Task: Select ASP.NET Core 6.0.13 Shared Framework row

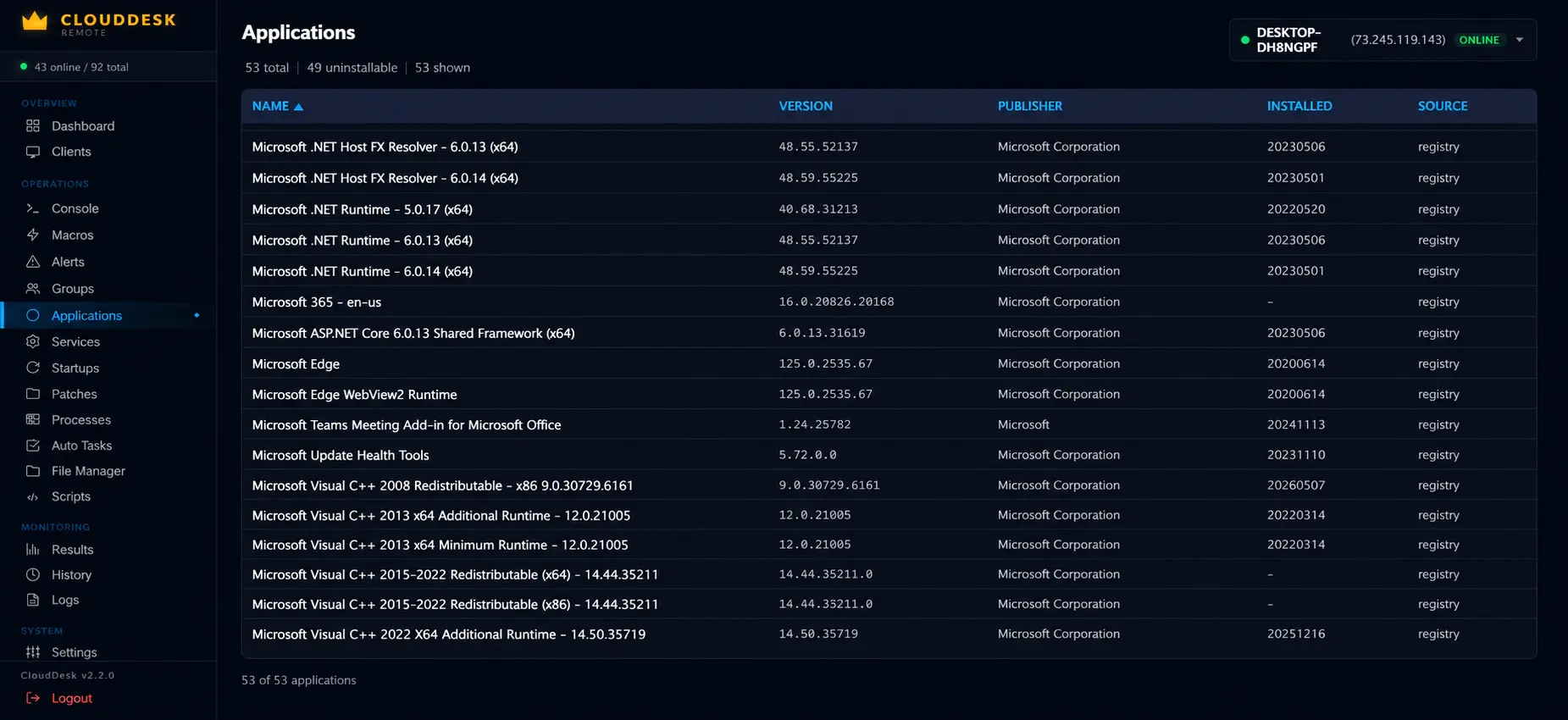Action: [x=889, y=333]
